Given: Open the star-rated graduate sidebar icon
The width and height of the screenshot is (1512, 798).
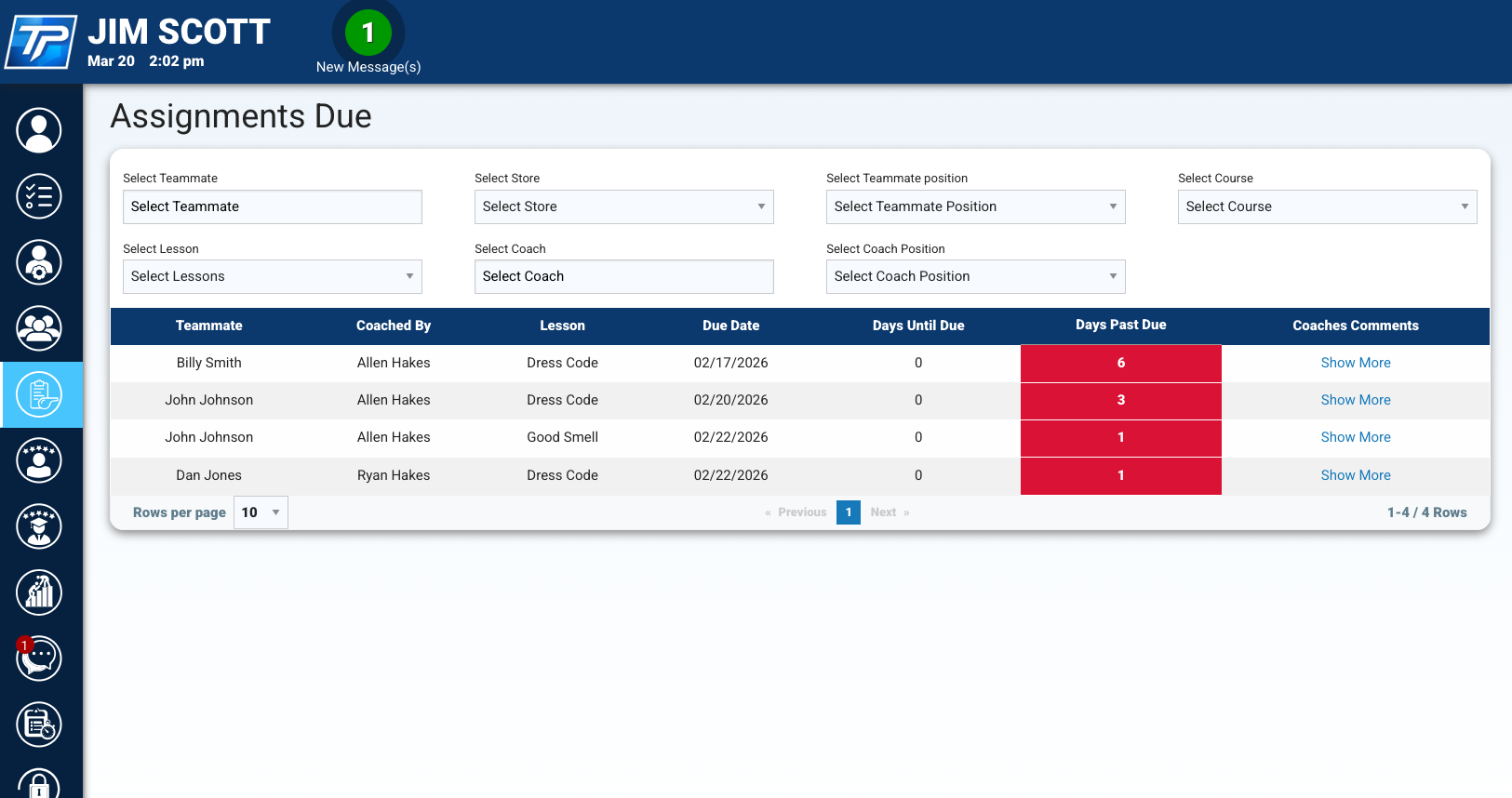Looking at the screenshot, I should pyautogui.click(x=39, y=526).
